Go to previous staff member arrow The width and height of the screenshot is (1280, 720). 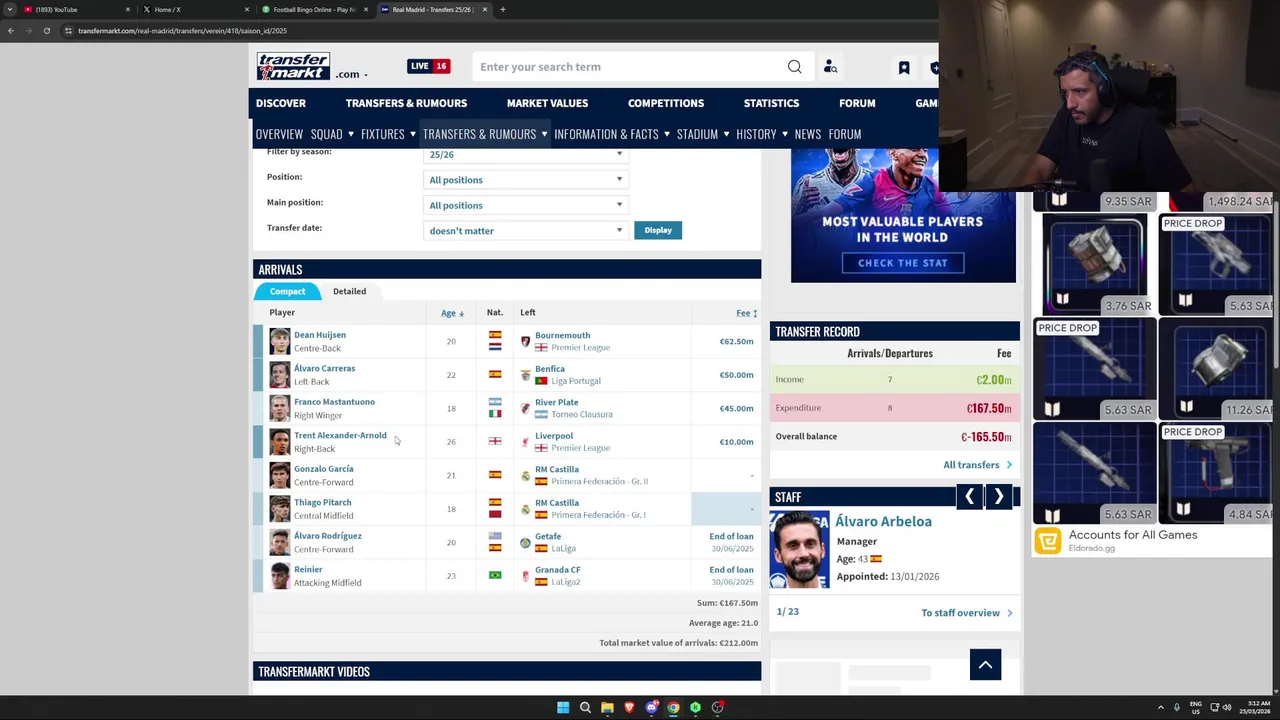pos(969,497)
